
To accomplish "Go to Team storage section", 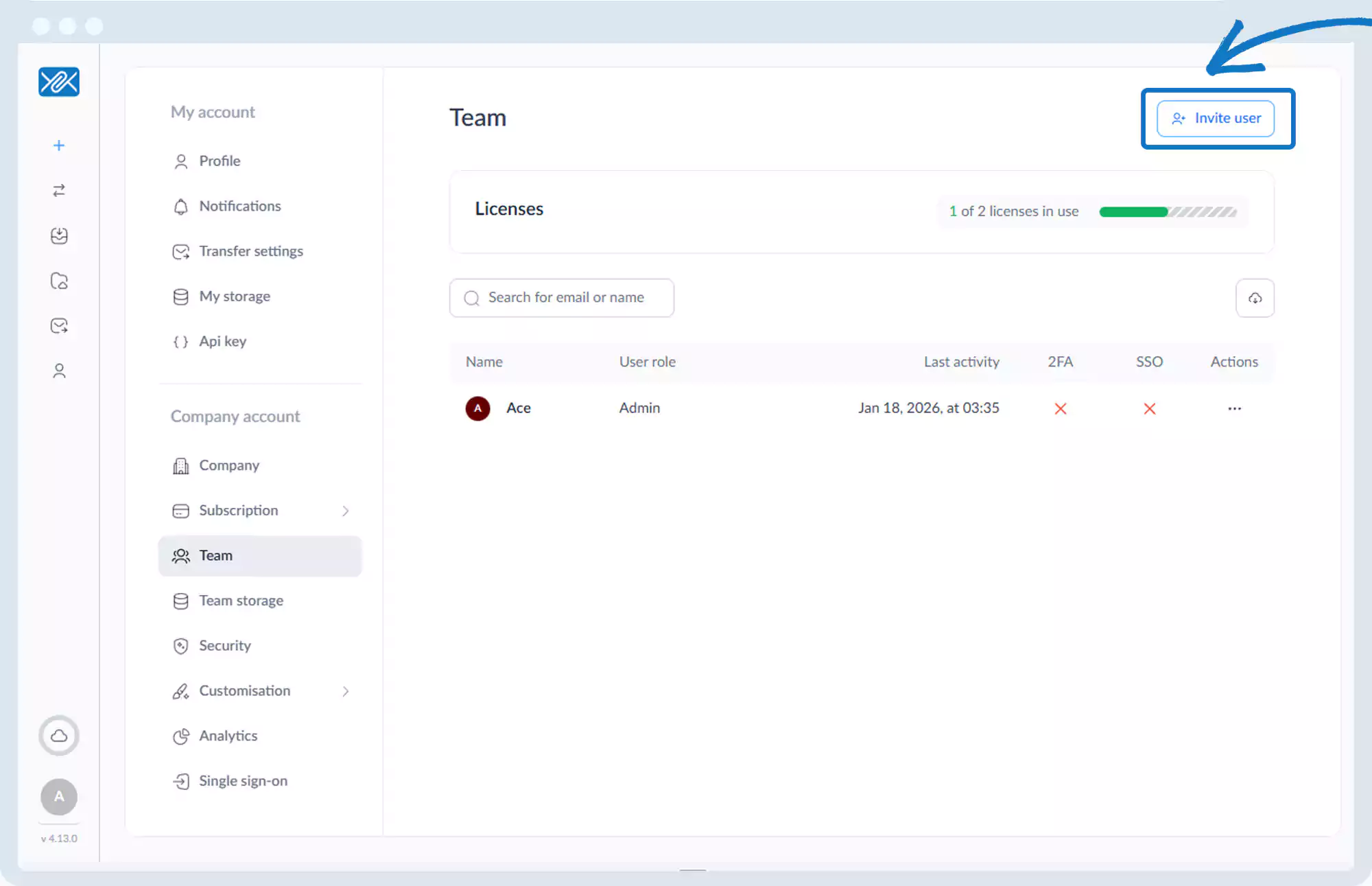I will (241, 601).
